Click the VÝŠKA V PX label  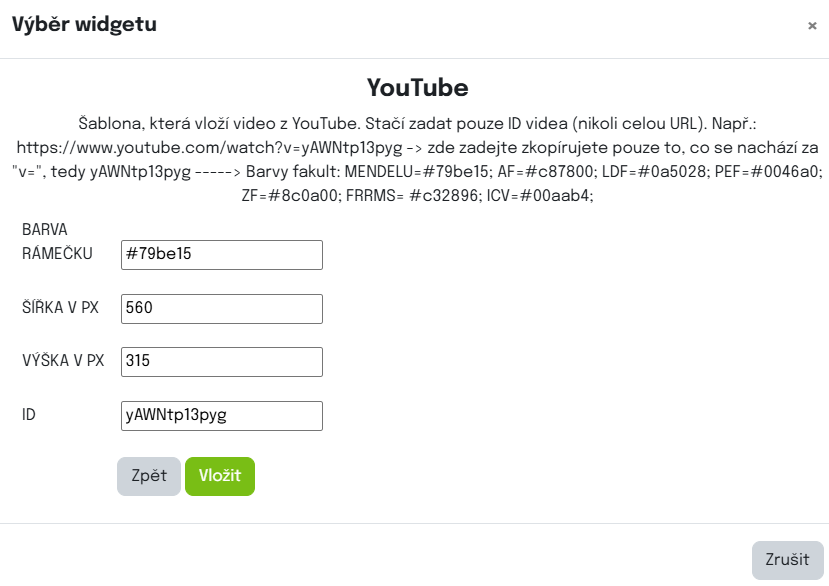click(63, 361)
